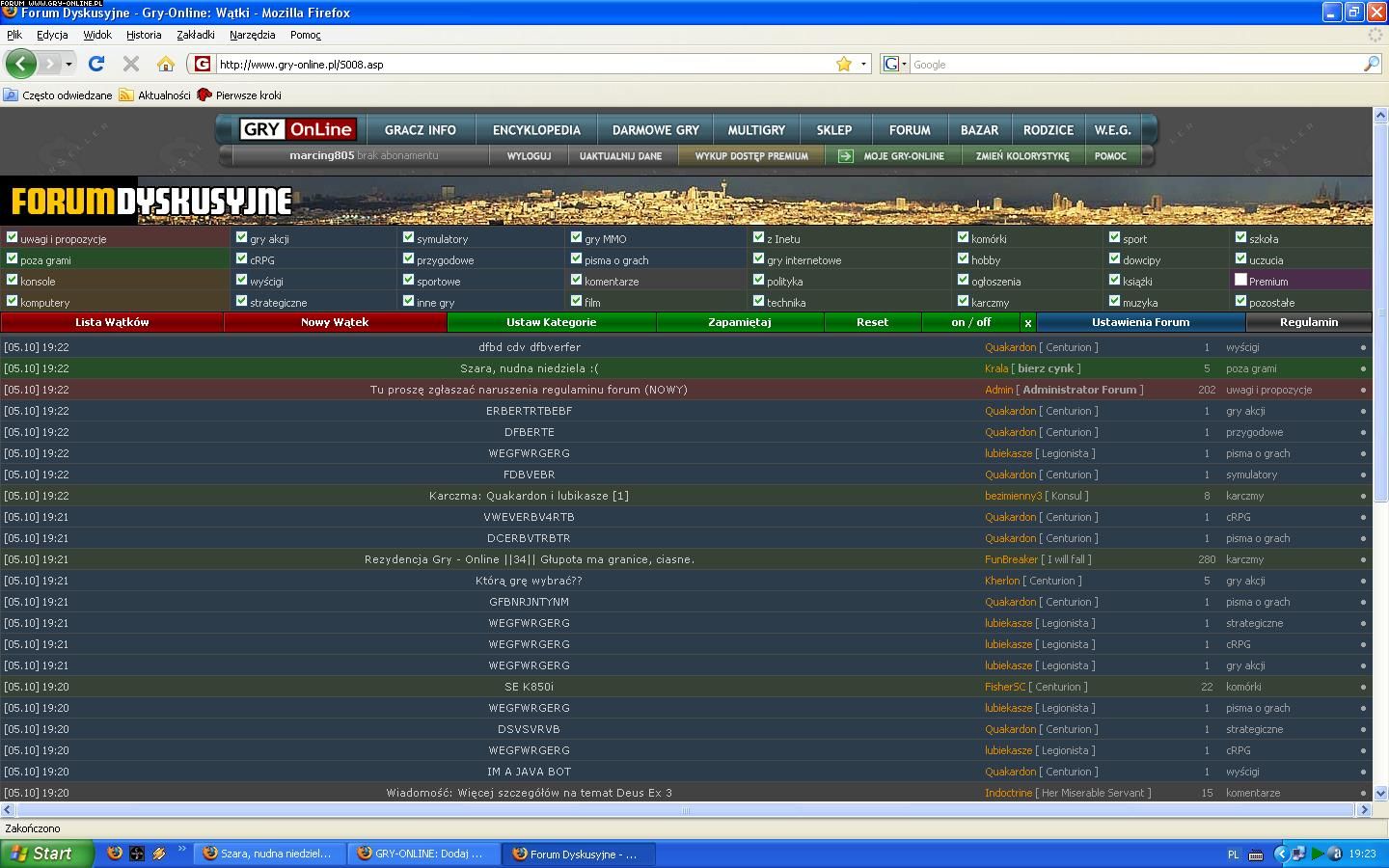
Task: Click the Google search input field
Action: point(1134,64)
